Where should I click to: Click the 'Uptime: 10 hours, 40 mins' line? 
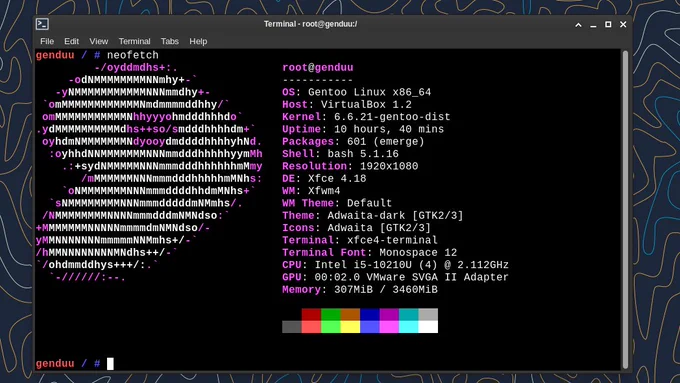[x=363, y=129]
